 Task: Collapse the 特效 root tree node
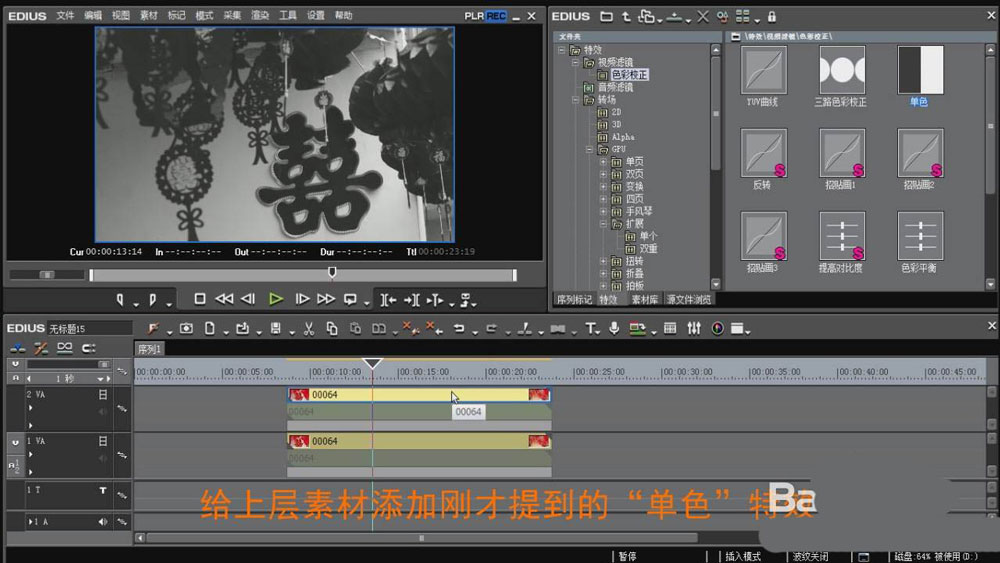pos(562,50)
